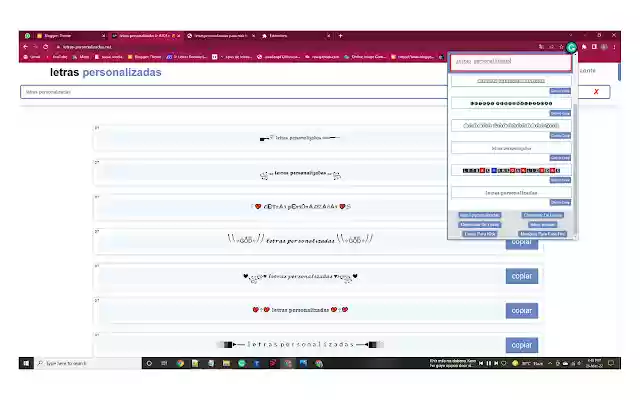This screenshot has height=400, width=640.
Task: Switch to the Extensions tab
Action: [x=296, y=36]
